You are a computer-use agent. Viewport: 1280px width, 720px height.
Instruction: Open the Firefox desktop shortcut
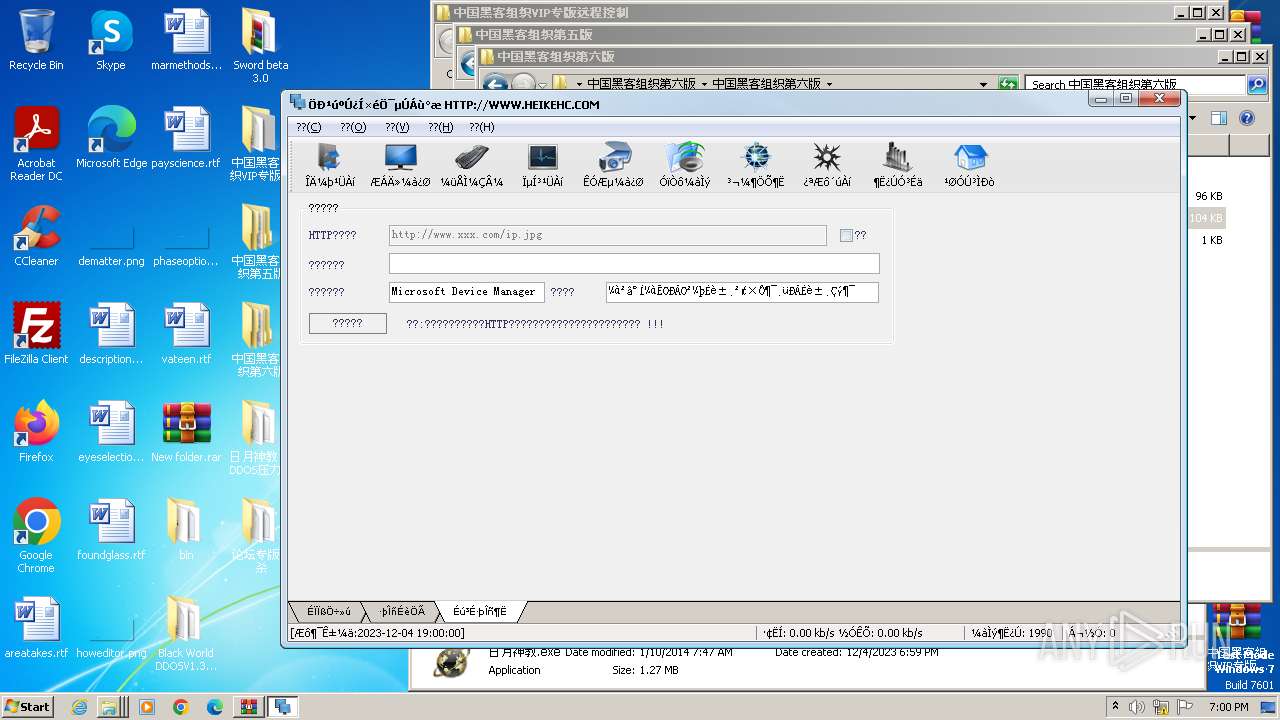pyautogui.click(x=36, y=431)
